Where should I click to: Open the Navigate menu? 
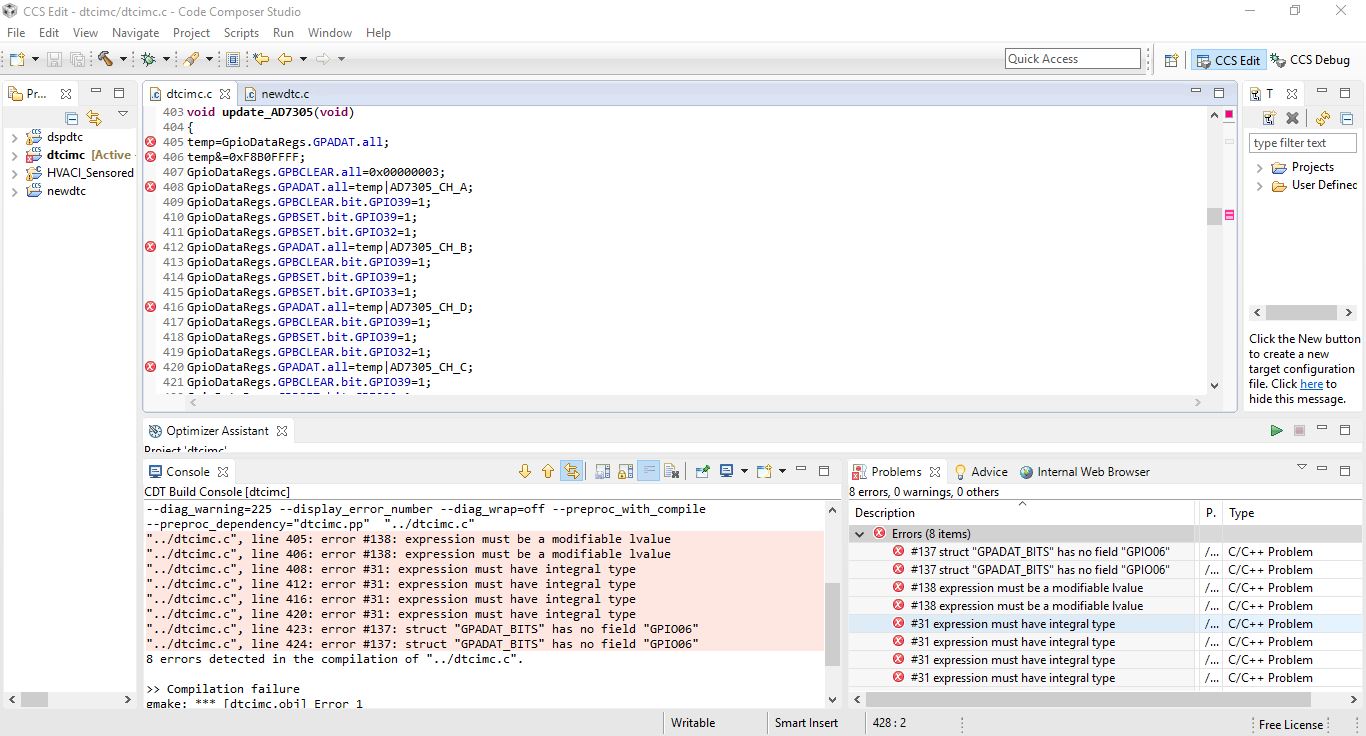[135, 33]
